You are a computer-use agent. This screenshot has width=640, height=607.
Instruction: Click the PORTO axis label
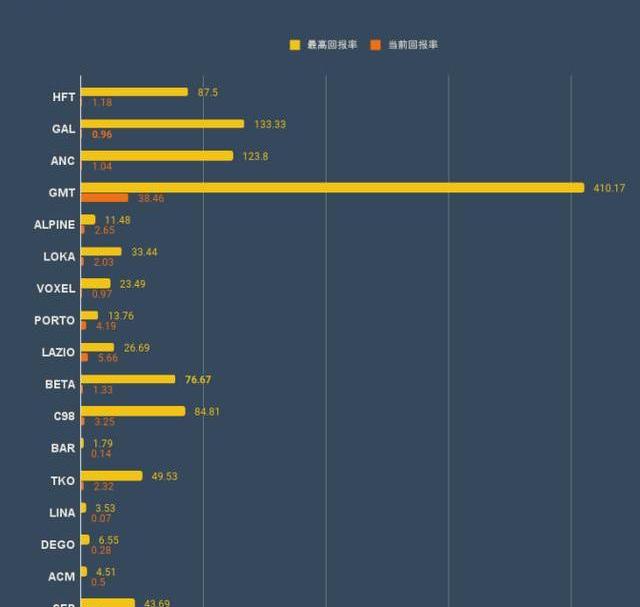tap(55, 321)
